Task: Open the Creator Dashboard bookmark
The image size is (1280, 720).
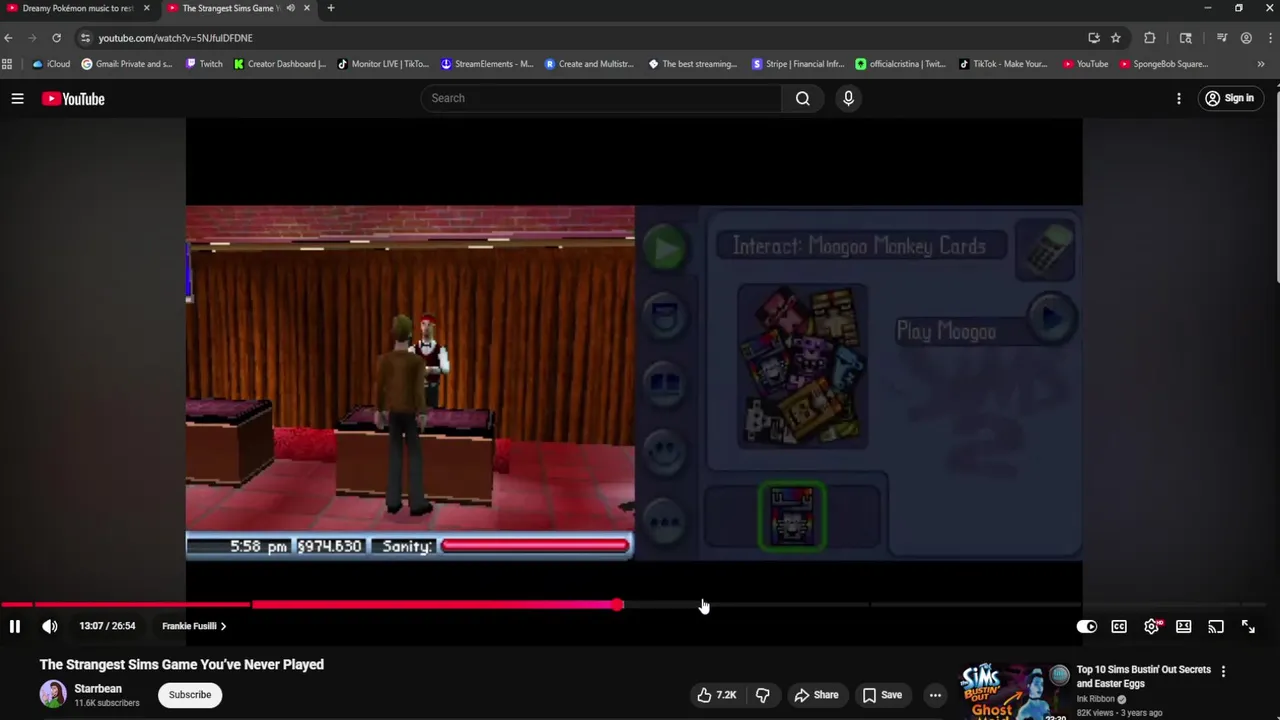Action: (x=280, y=64)
